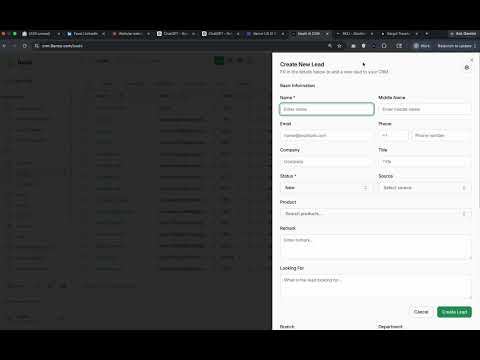Cancel the new lead form

[421, 312]
